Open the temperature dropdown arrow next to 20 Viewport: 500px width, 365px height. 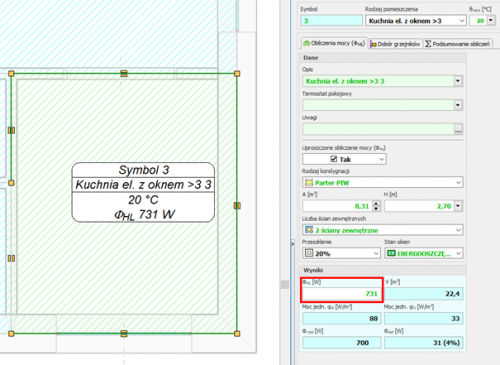click(491, 21)
